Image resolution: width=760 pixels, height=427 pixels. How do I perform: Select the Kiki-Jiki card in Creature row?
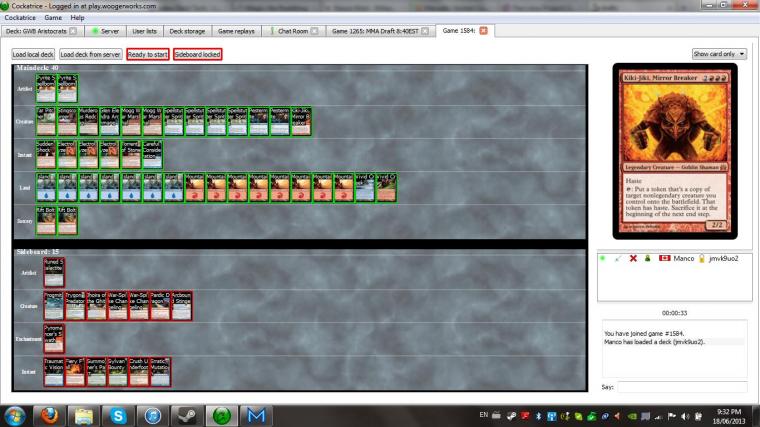[301, 122]
